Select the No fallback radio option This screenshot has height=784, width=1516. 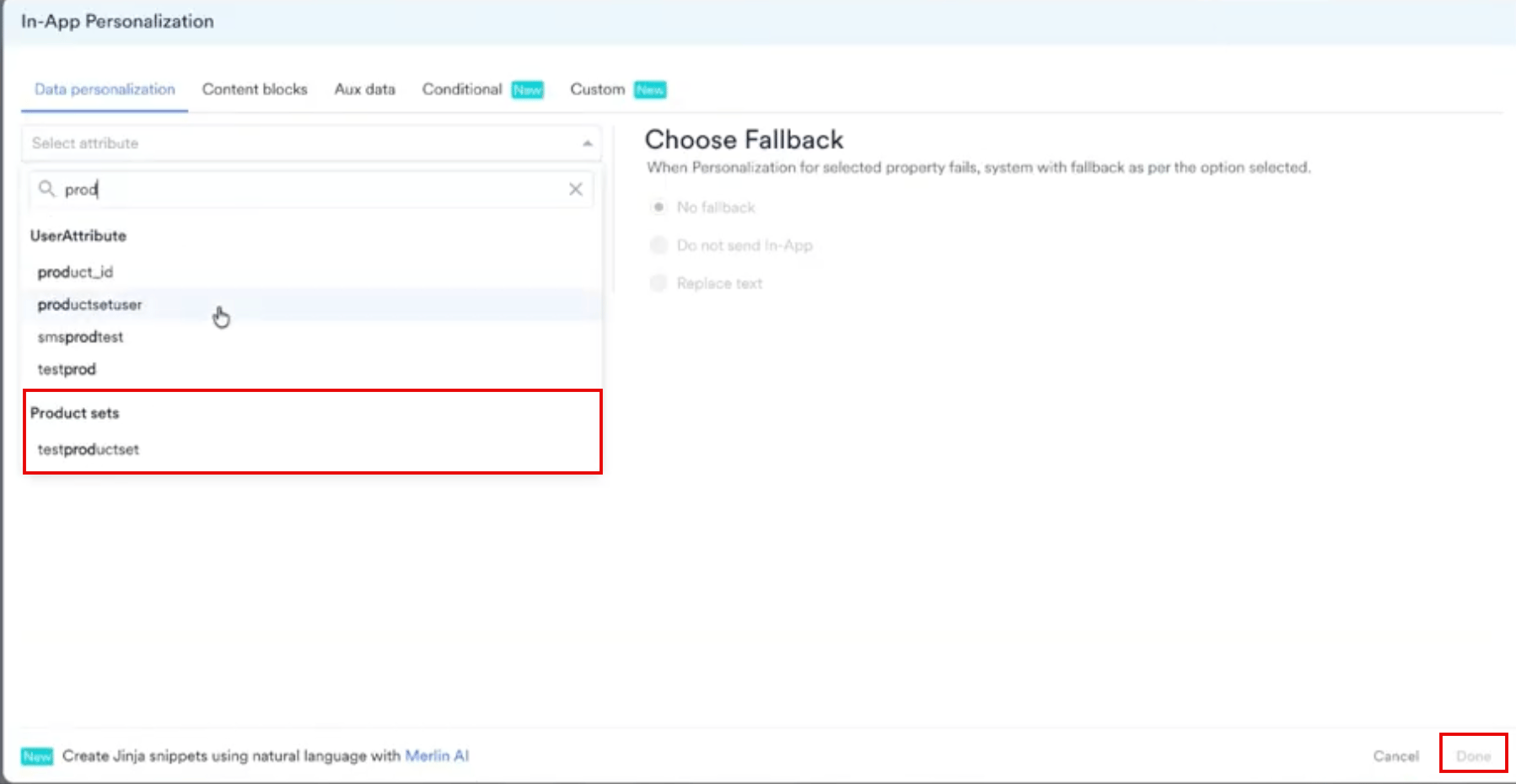pyautogui.click(x=659, y=207)
